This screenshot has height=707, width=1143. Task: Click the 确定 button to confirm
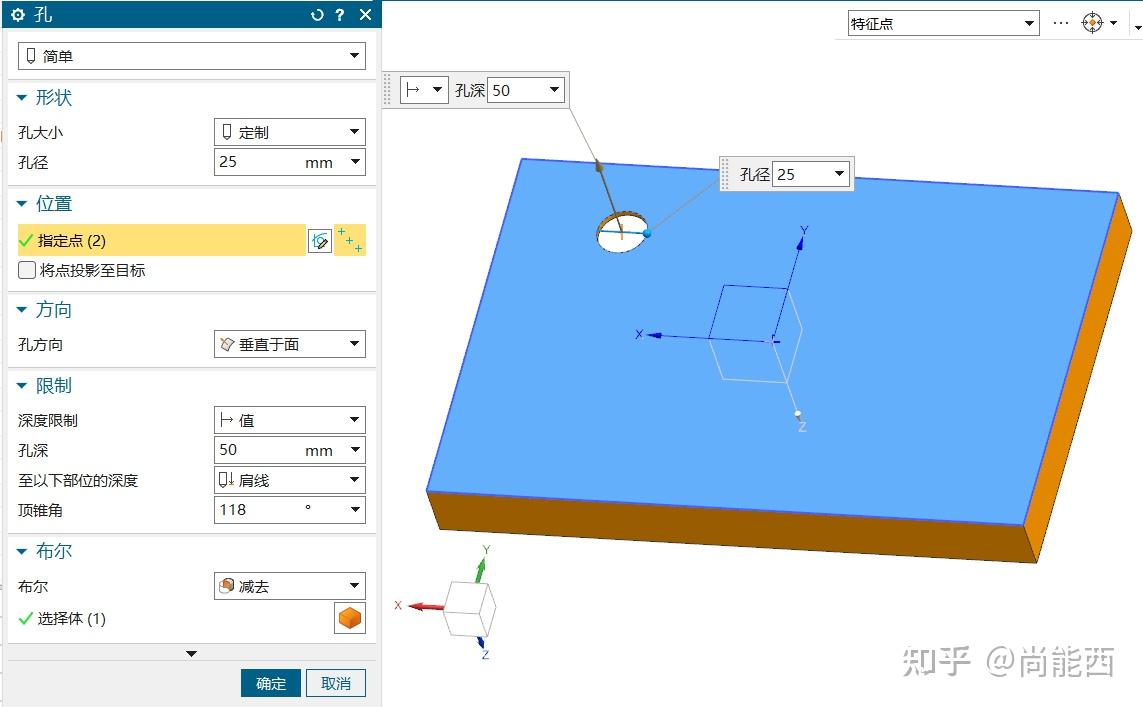click(x=270, y=684)
